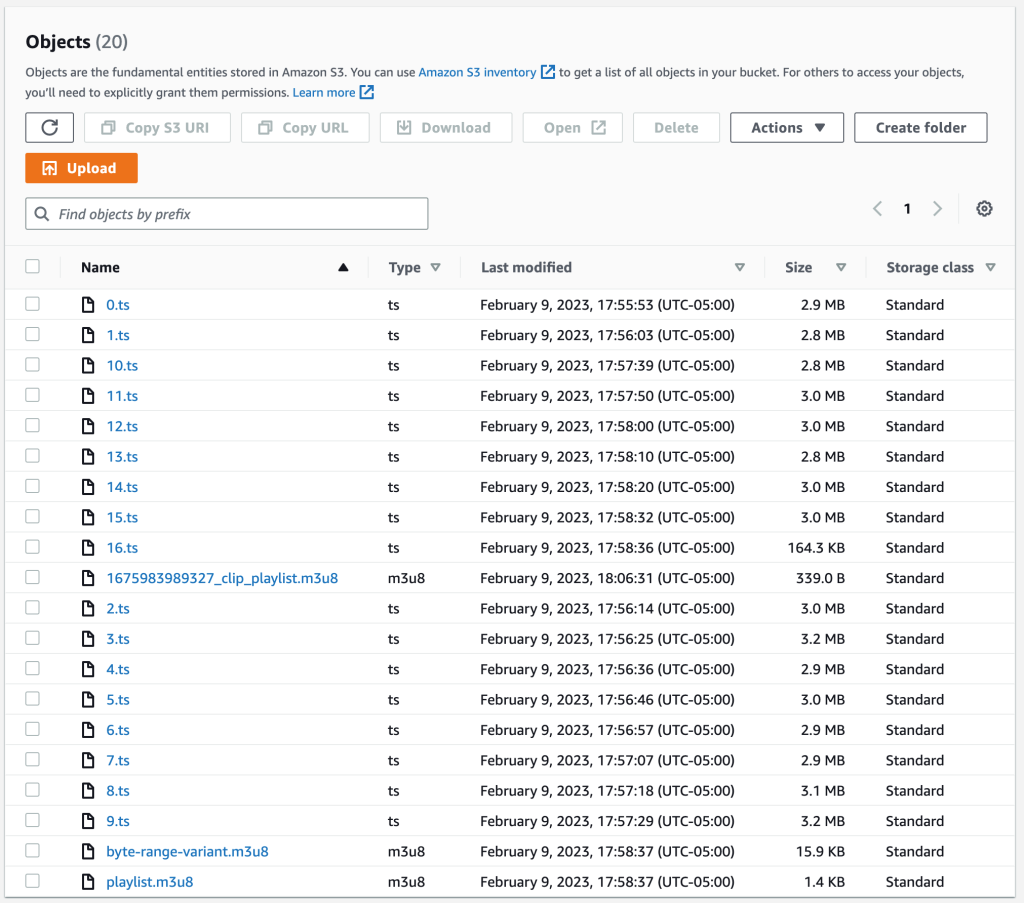Open the byte-range-variant.m3u8 link
The height and width of the screenshot is (903, 1024).
pos(187,851)
